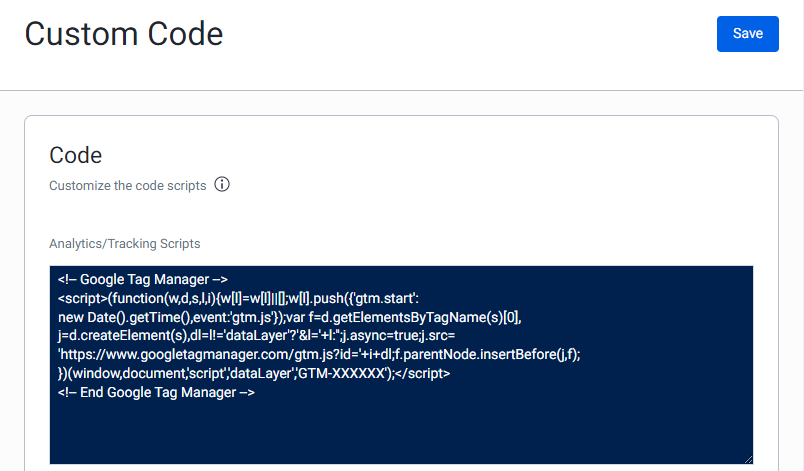Select the Code section heading
The height and width of the screenshot is (471, 804).
point(76,155)
